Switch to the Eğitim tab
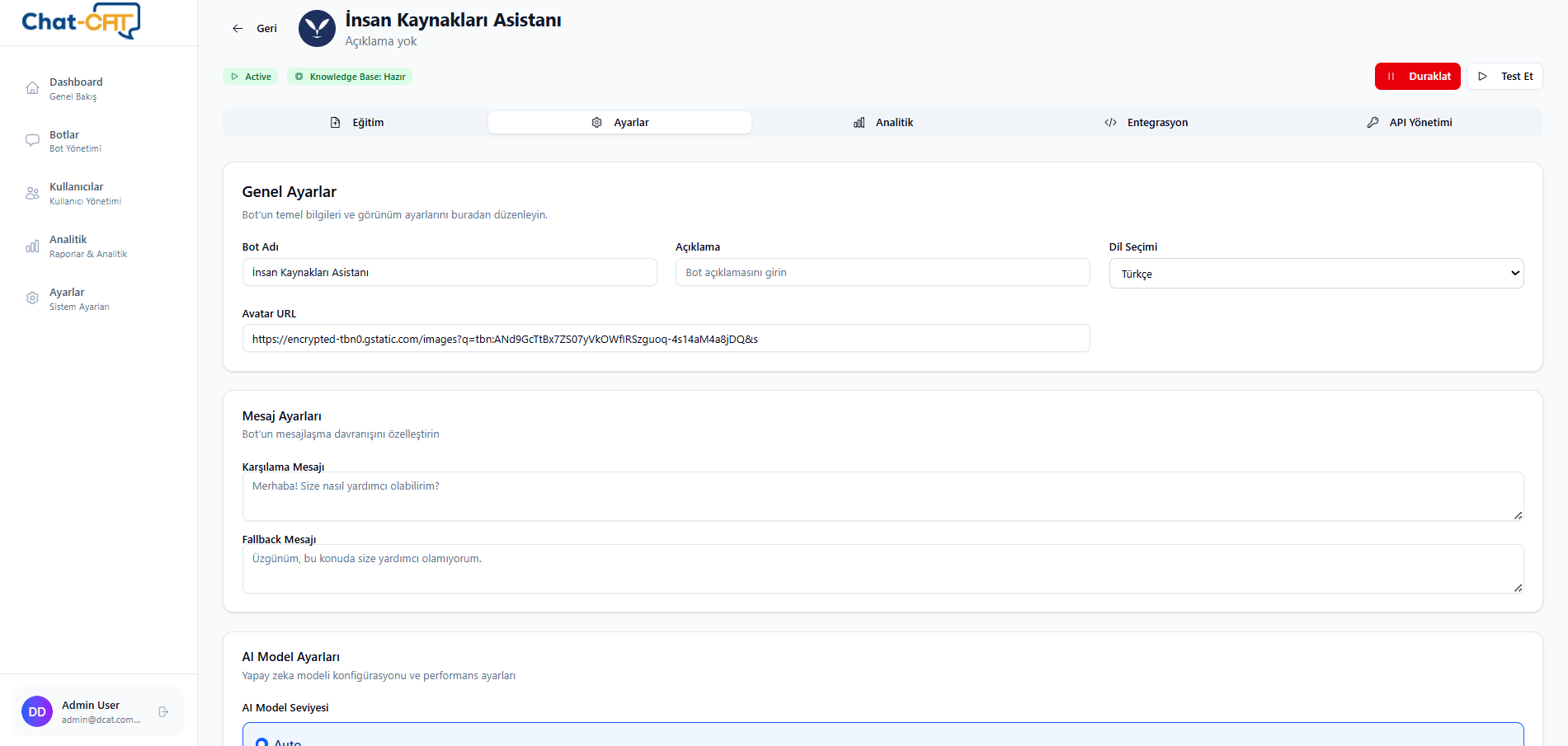This screenshot has width=1568, height=746. [356, 123]
